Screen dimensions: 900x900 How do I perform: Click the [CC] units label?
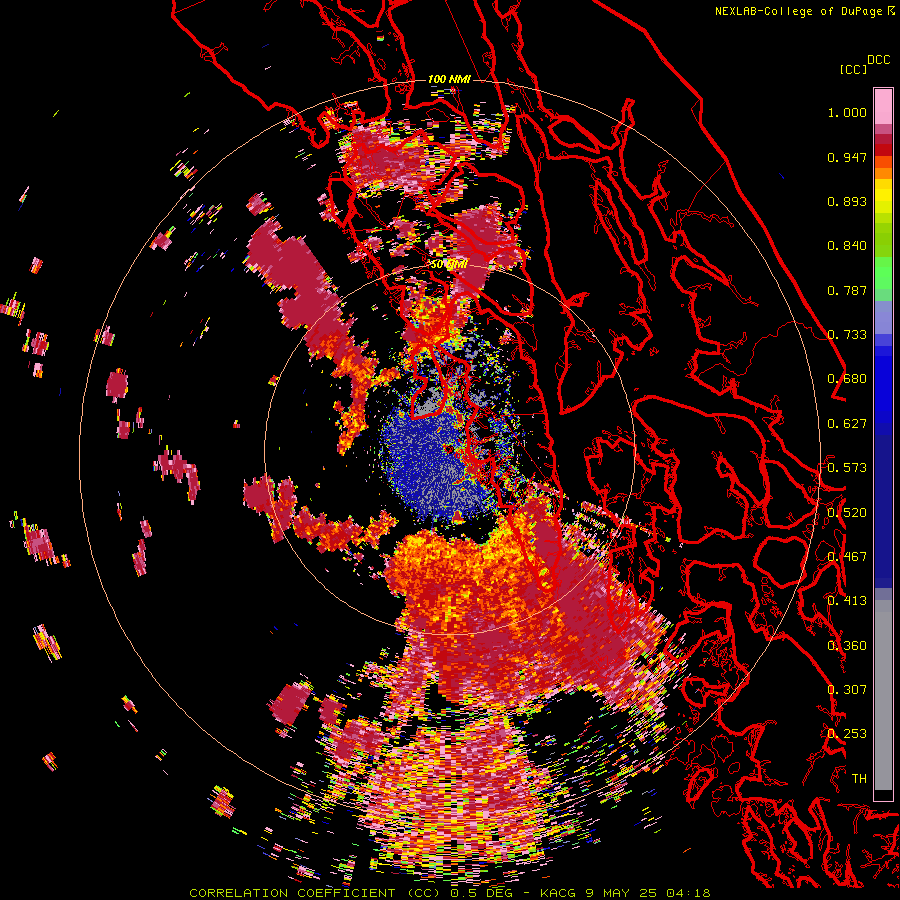coord(854,69)
